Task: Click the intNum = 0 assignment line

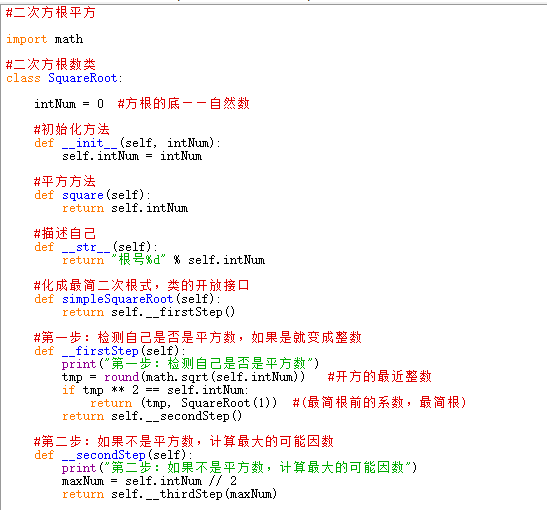Action: click(69, 104)
